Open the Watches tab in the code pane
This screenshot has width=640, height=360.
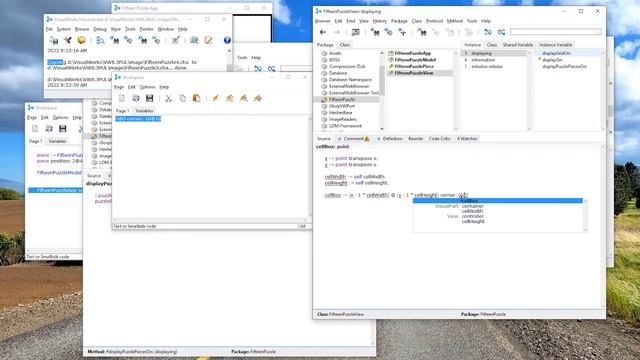467,139
